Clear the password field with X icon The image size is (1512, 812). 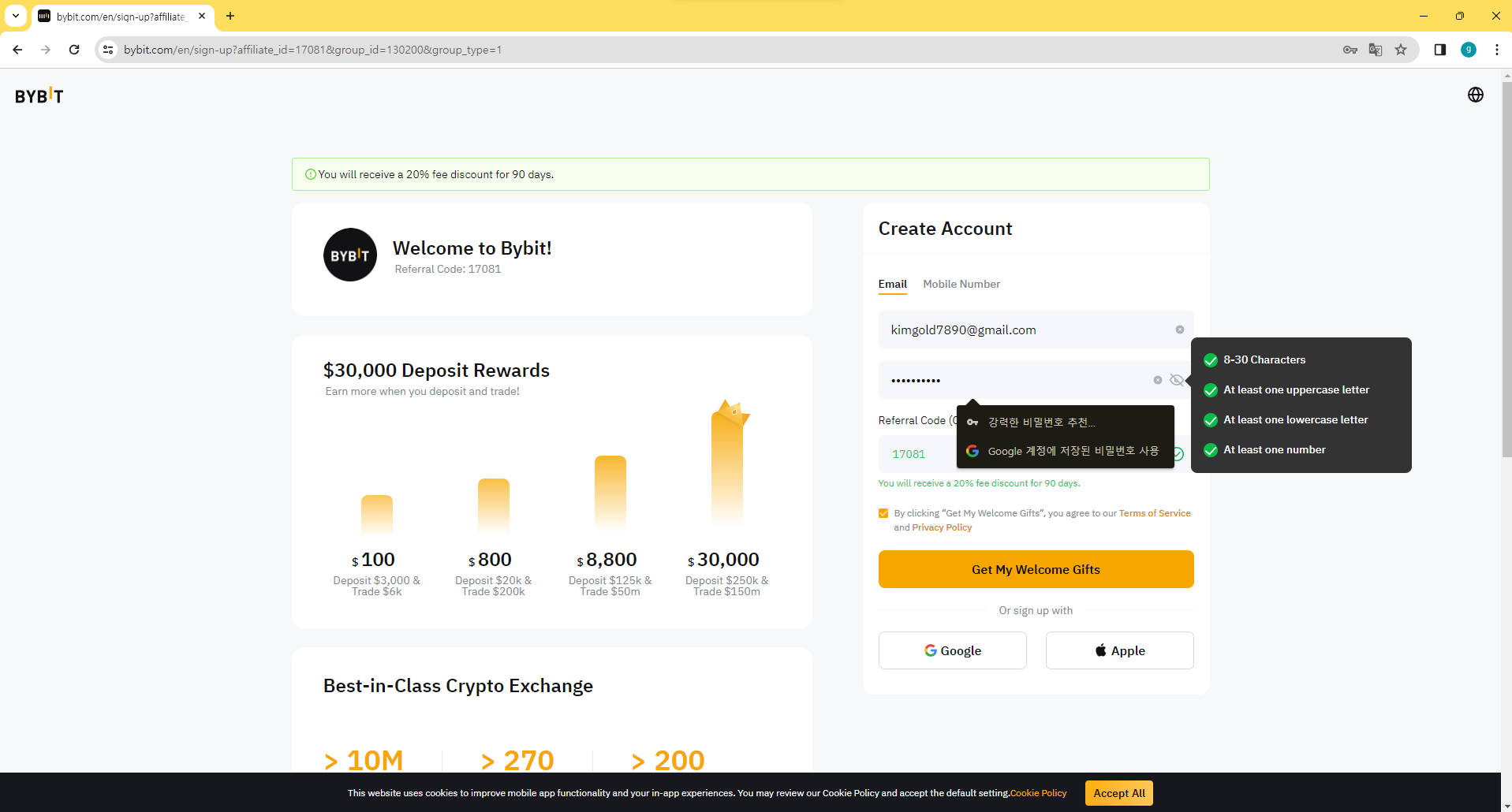1157,380
